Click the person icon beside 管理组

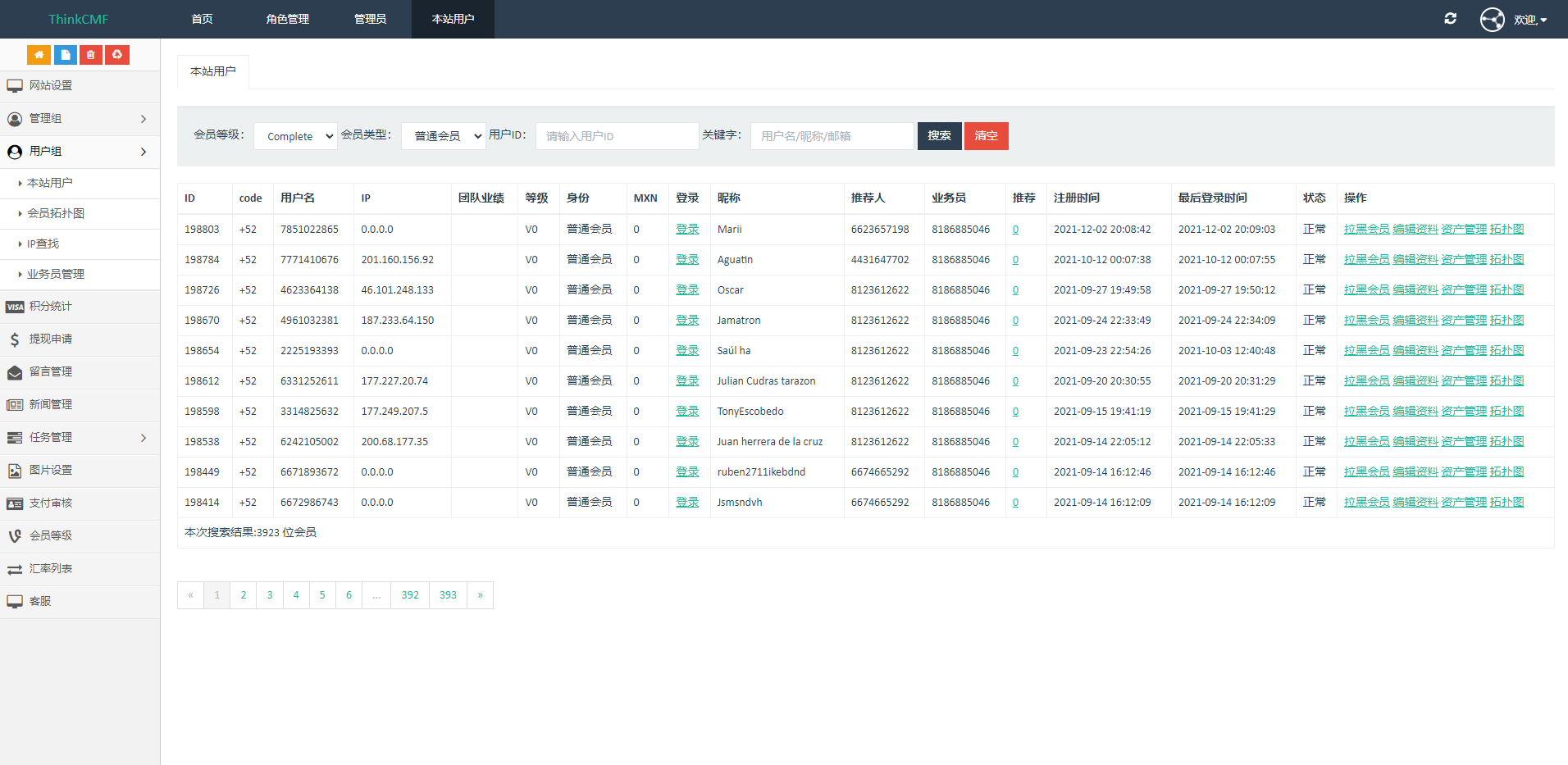click(15, 119)
